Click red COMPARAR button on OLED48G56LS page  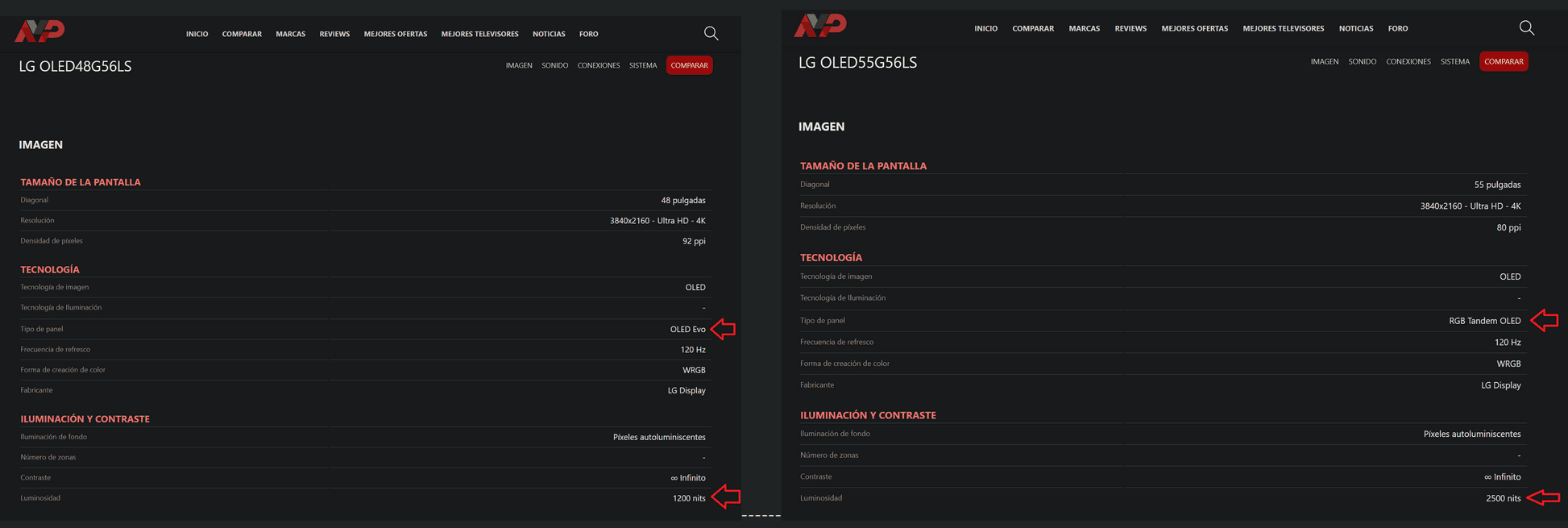(x=689, y=65)
